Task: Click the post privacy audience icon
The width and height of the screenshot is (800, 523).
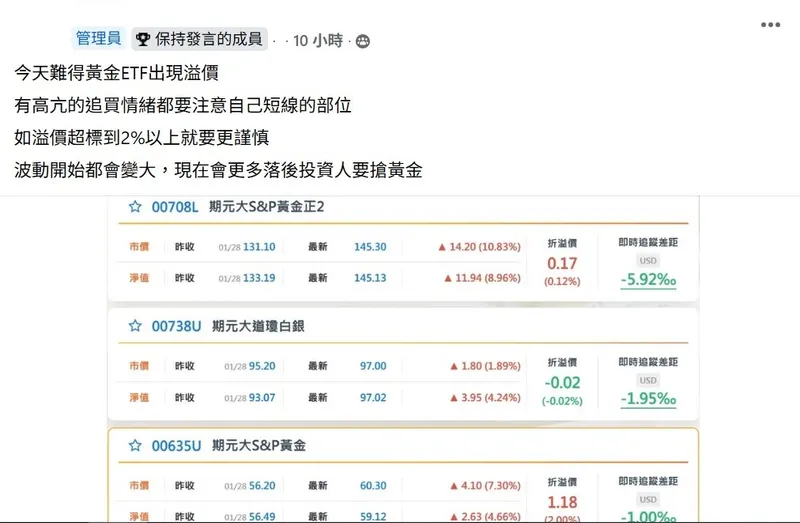Action: click(363, 41)
